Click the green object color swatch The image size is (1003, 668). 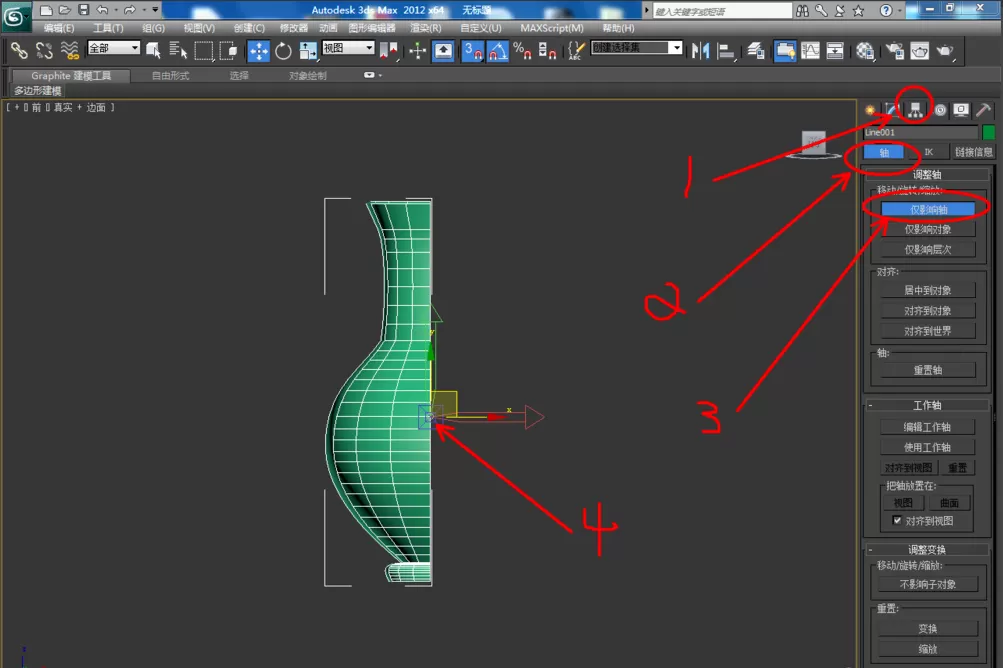tap(988, 132)
